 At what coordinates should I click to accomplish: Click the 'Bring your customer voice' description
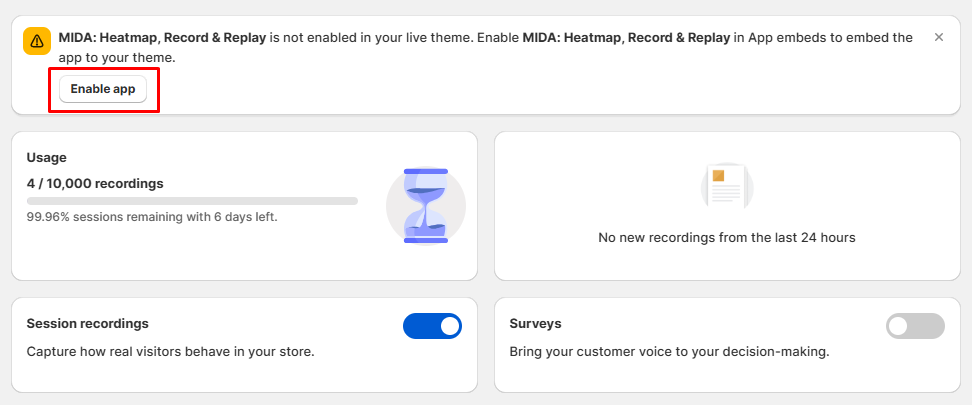(x=669, y=351)
